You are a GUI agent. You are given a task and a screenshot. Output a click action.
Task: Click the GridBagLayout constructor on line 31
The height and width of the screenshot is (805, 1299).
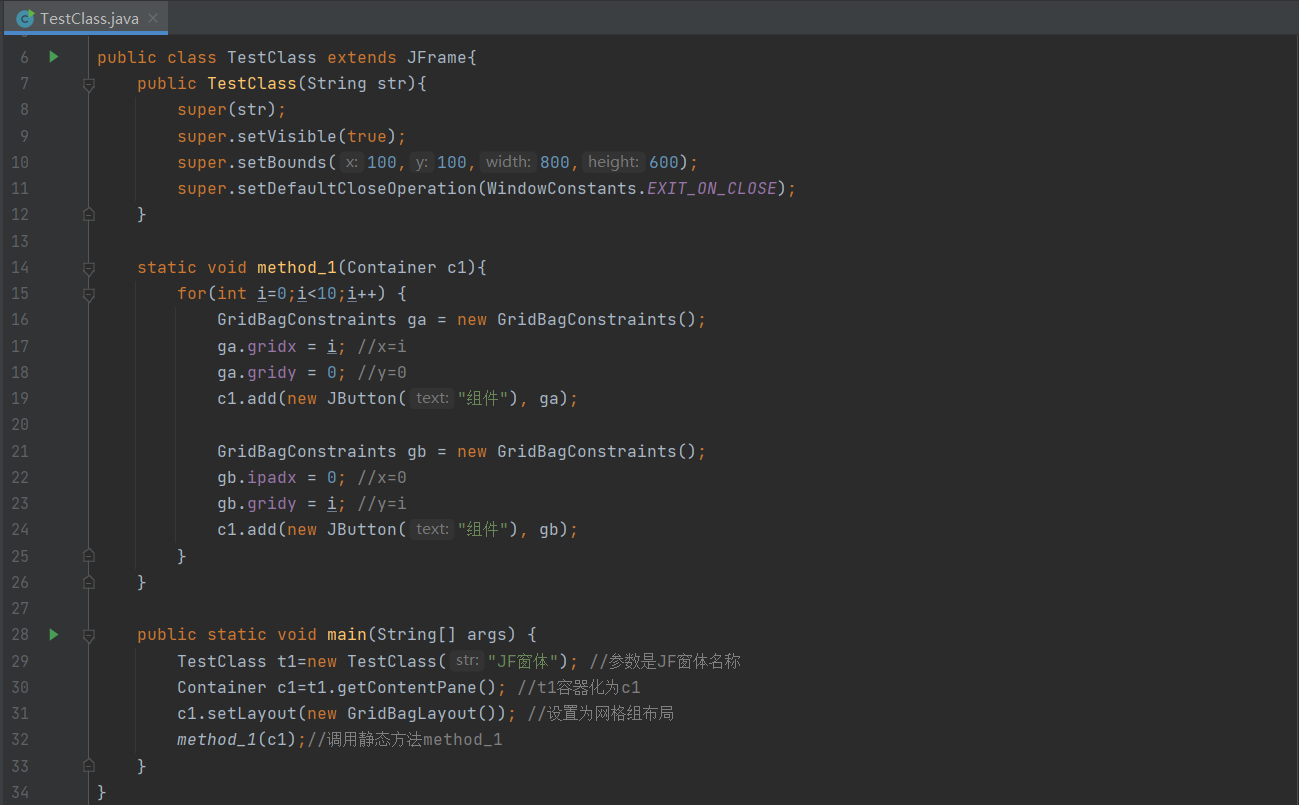(412, 713)
